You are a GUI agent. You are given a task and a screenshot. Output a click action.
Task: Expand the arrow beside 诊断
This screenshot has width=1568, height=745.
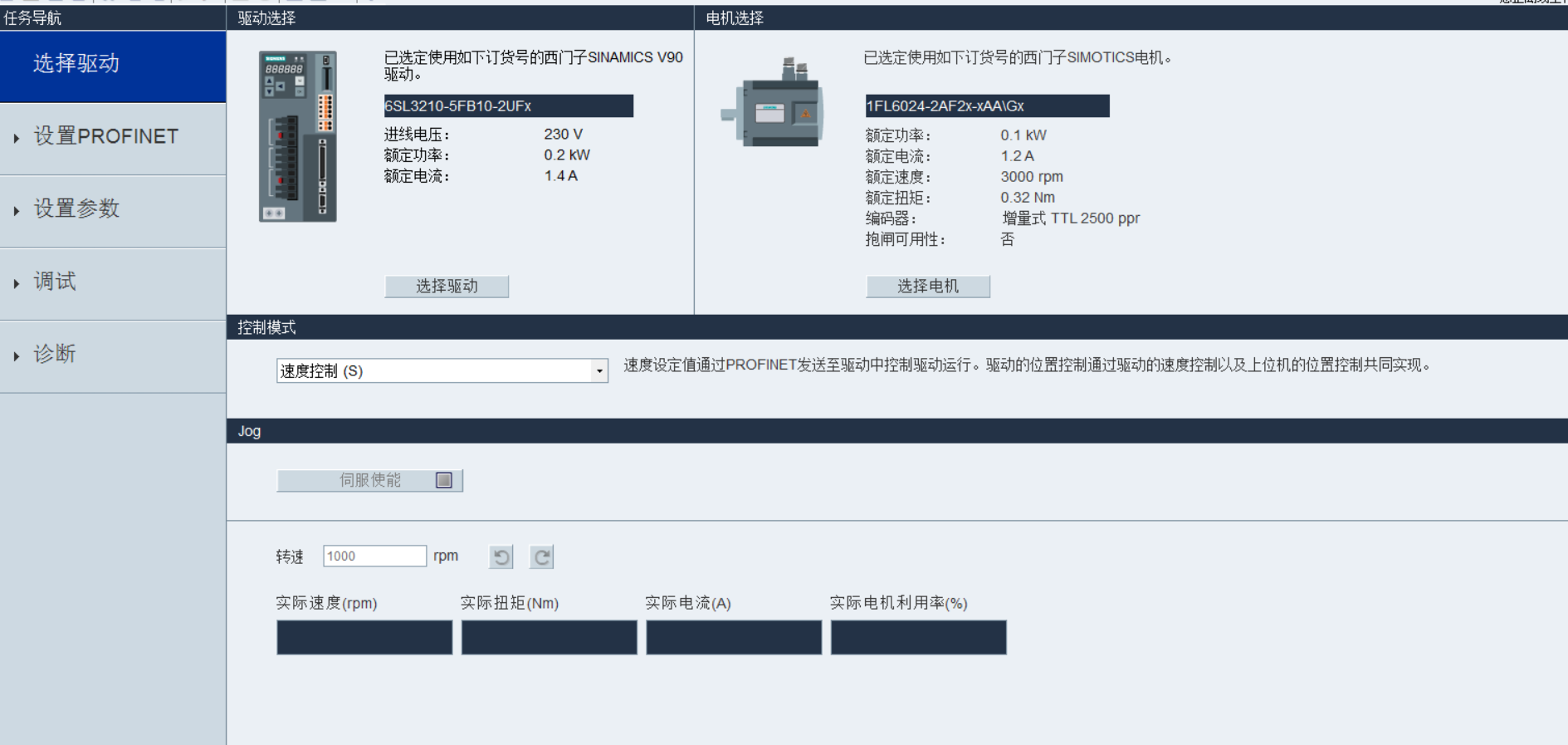click(x=17, y=356)
